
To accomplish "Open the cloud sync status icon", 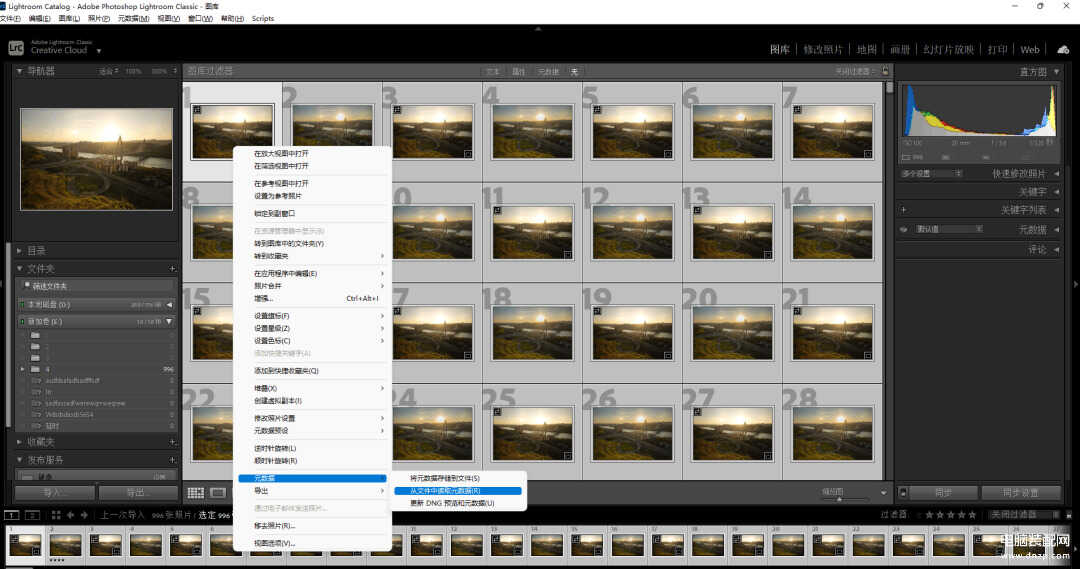I will tap(1063, 50).
